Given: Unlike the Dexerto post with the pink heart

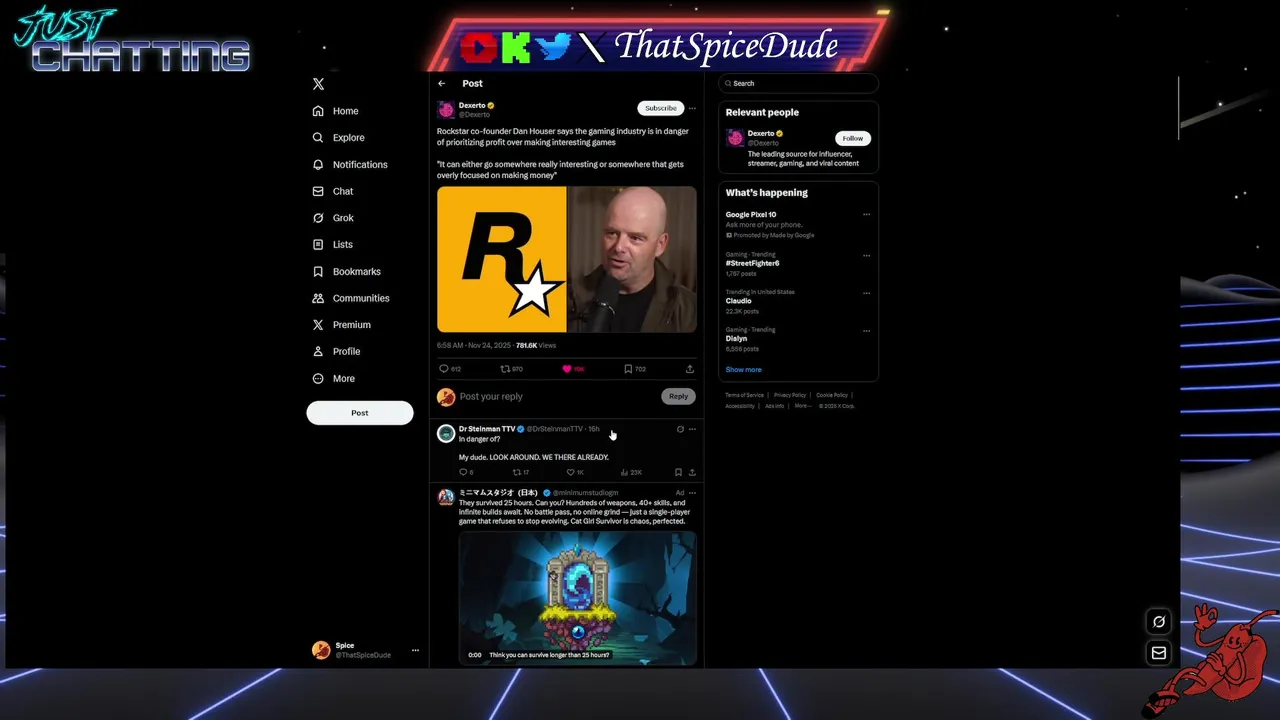Looking at the screenshot, I should coord(566,369).
